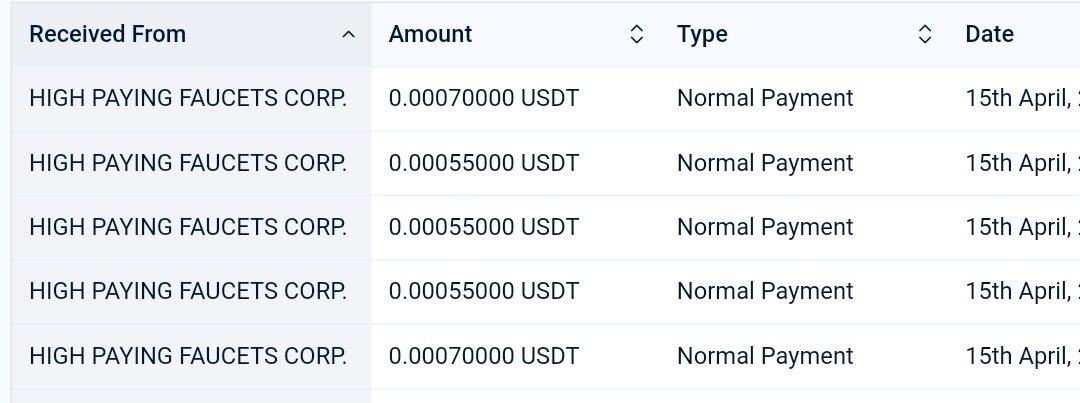Toggle the Type column sort icon

point(926,34)
